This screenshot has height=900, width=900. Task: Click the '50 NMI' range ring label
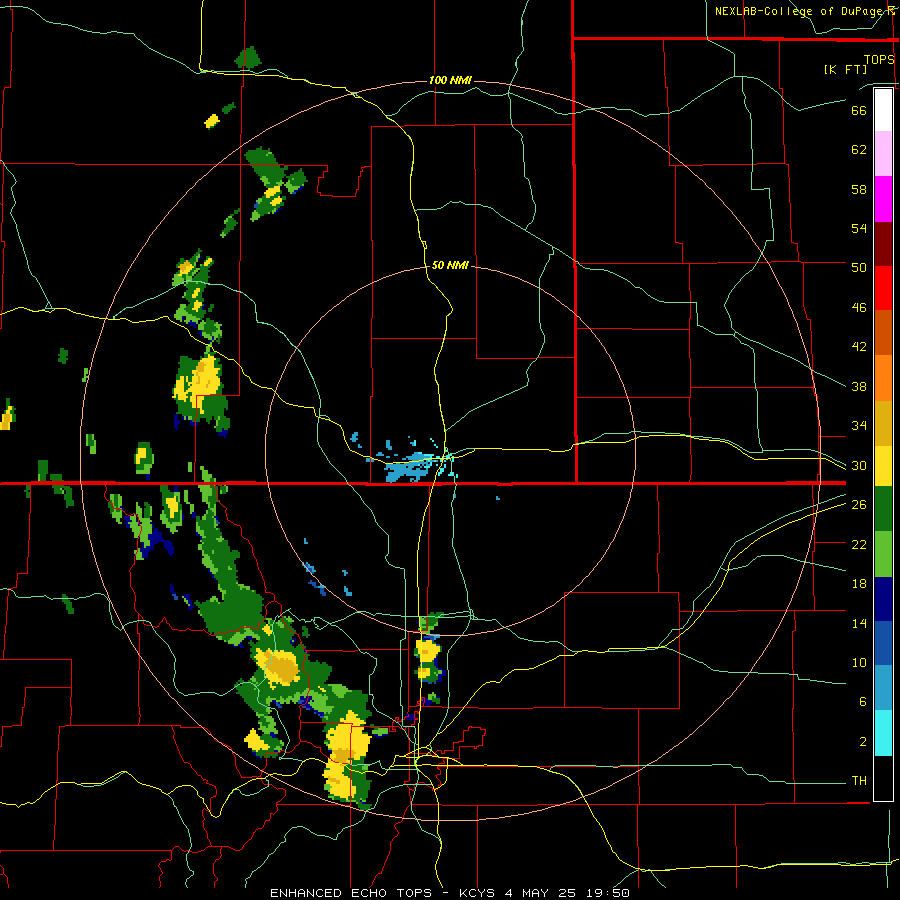[450, 265]
